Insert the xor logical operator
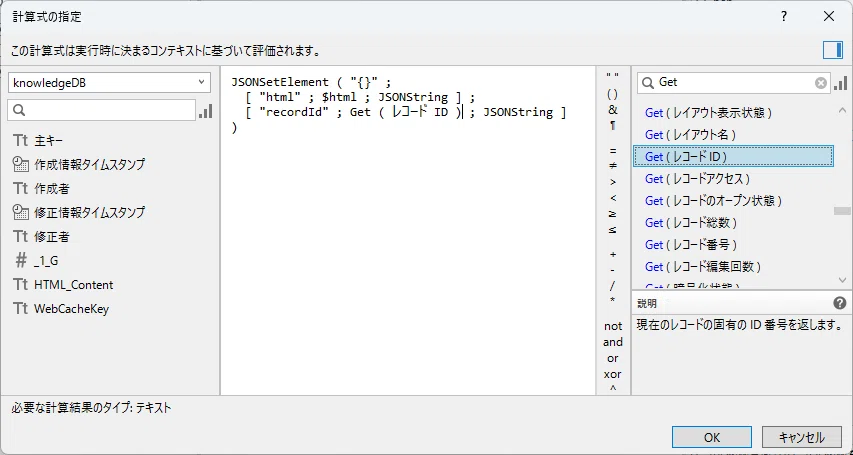 [613, 374]
